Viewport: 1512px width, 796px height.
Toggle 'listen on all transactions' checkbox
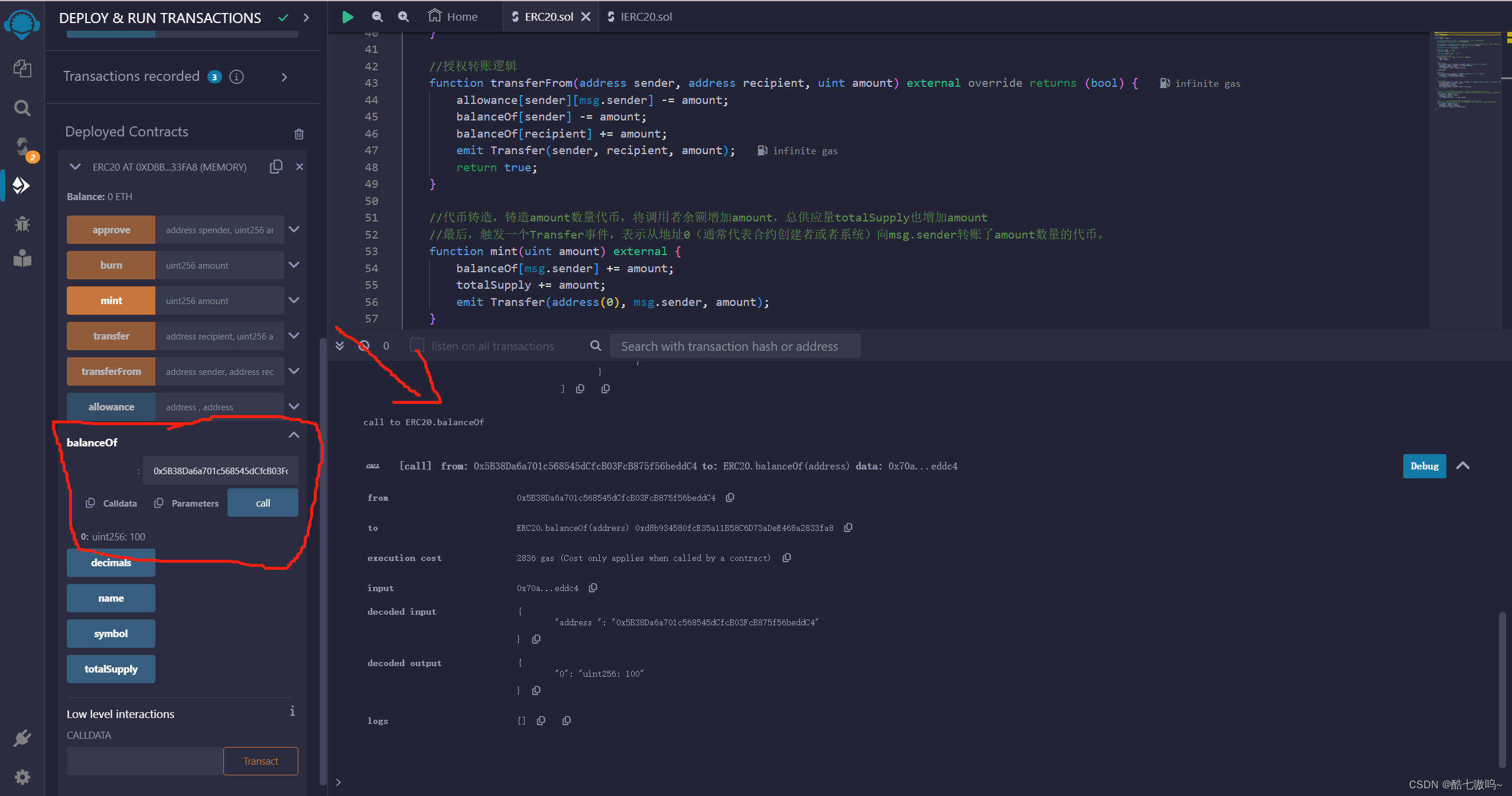click(x=417, y=345)
